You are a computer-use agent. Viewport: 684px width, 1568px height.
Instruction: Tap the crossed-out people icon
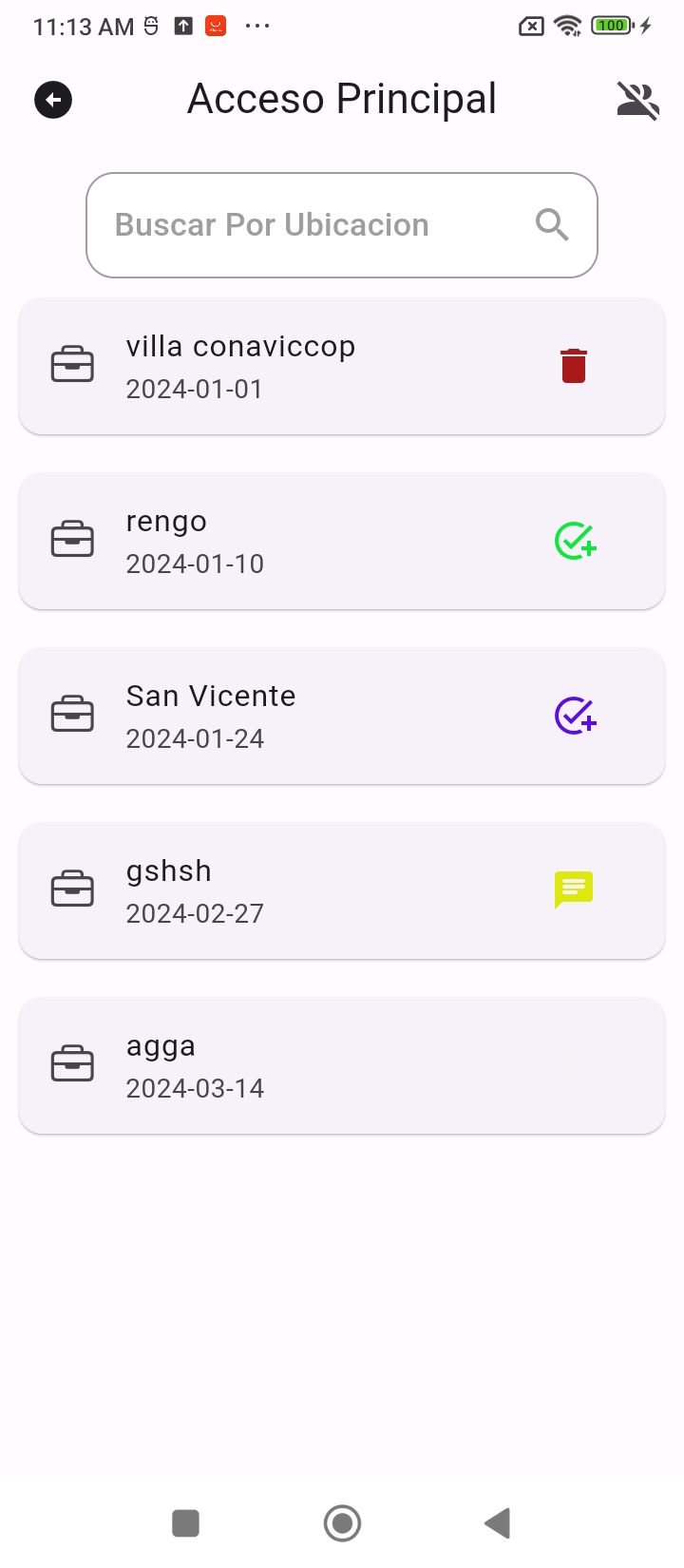click(x=637, y=100)
